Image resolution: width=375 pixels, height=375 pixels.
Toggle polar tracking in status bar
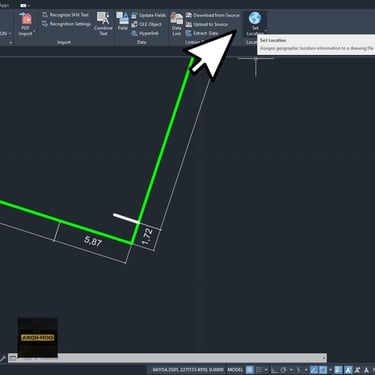pyautogui.click(x=283, y=370)
